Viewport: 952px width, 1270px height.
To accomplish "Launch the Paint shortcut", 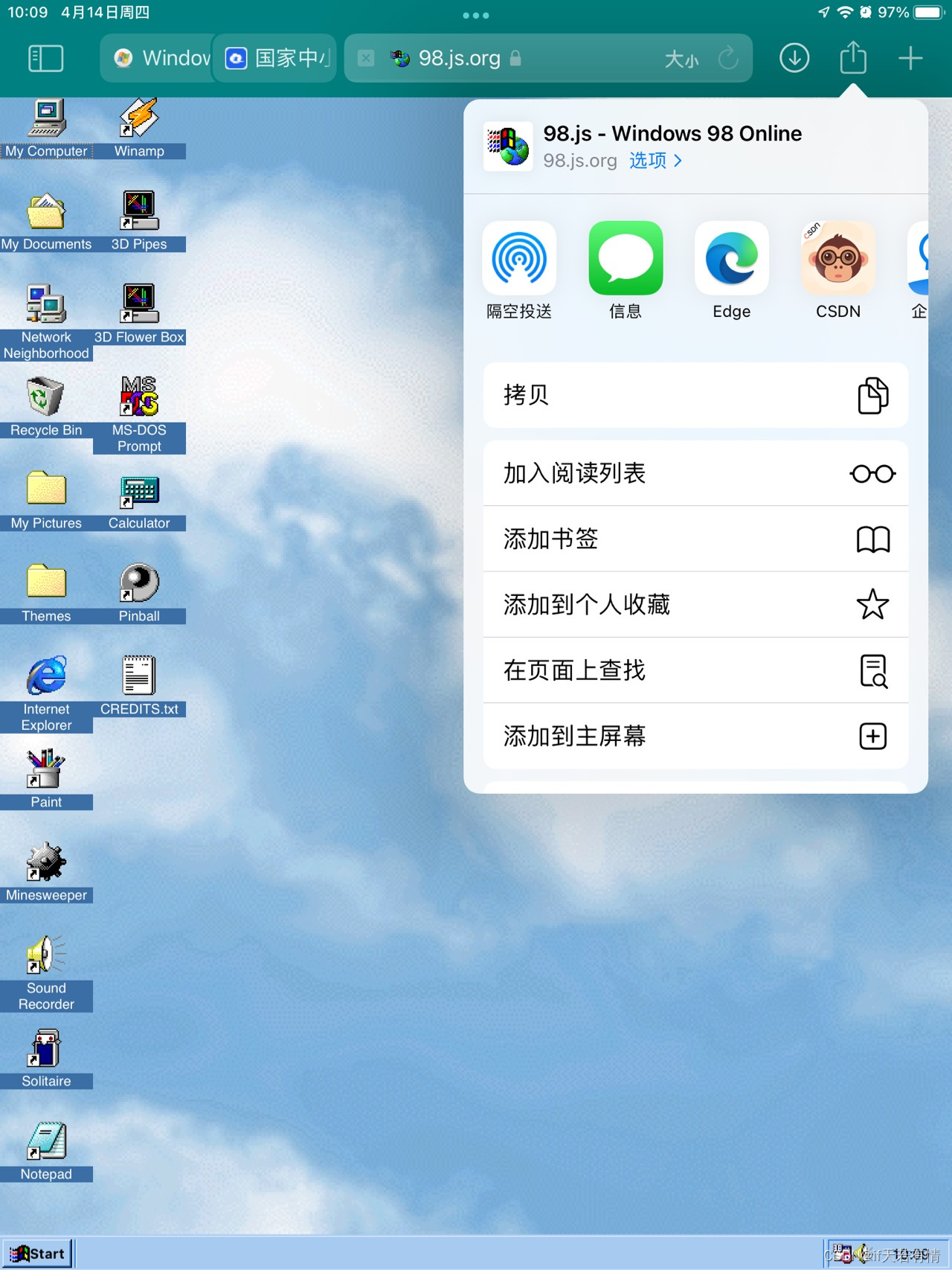I will [x=46, y=779].
